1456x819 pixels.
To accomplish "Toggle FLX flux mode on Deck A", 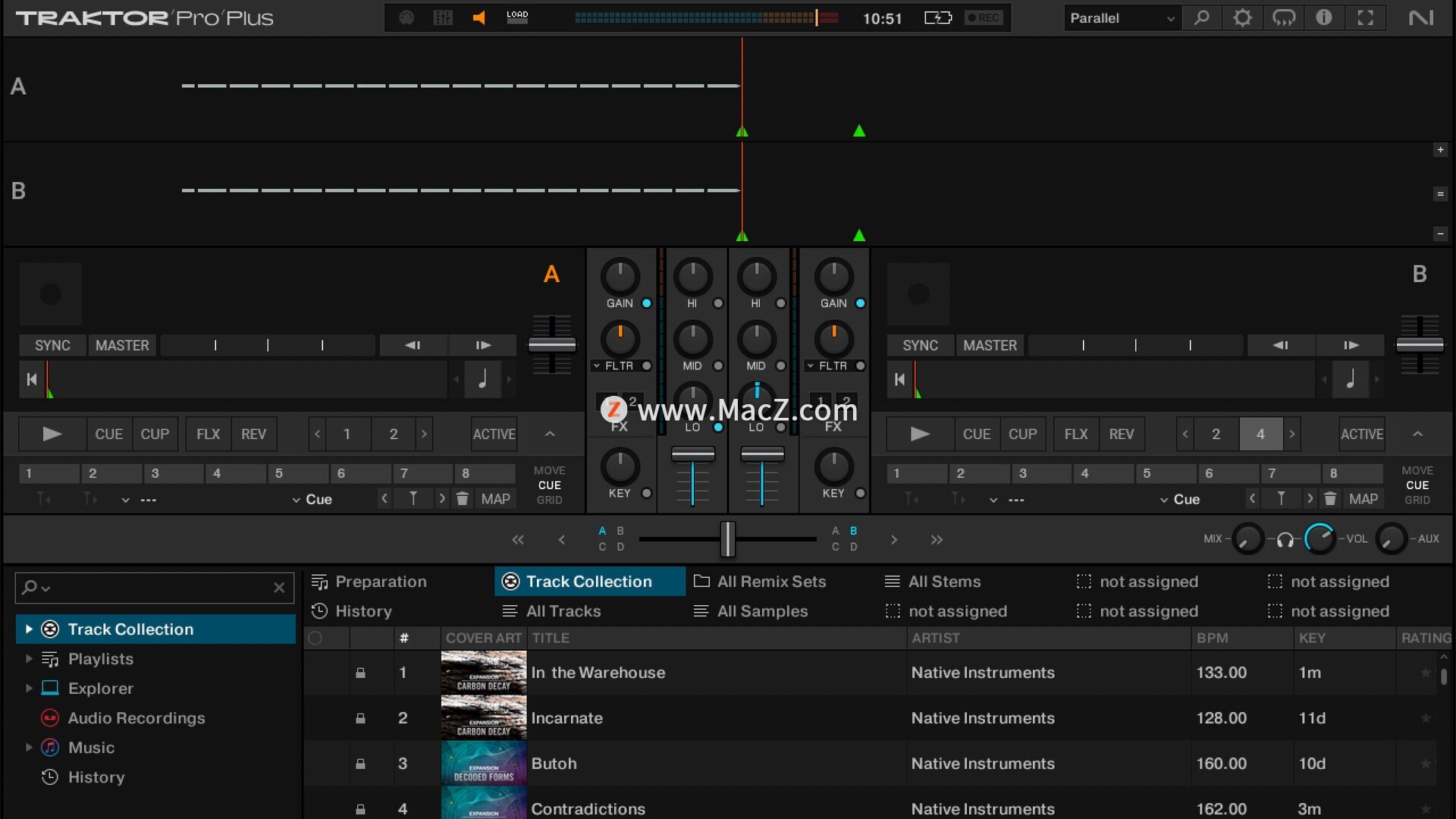I will coord(208,434).
